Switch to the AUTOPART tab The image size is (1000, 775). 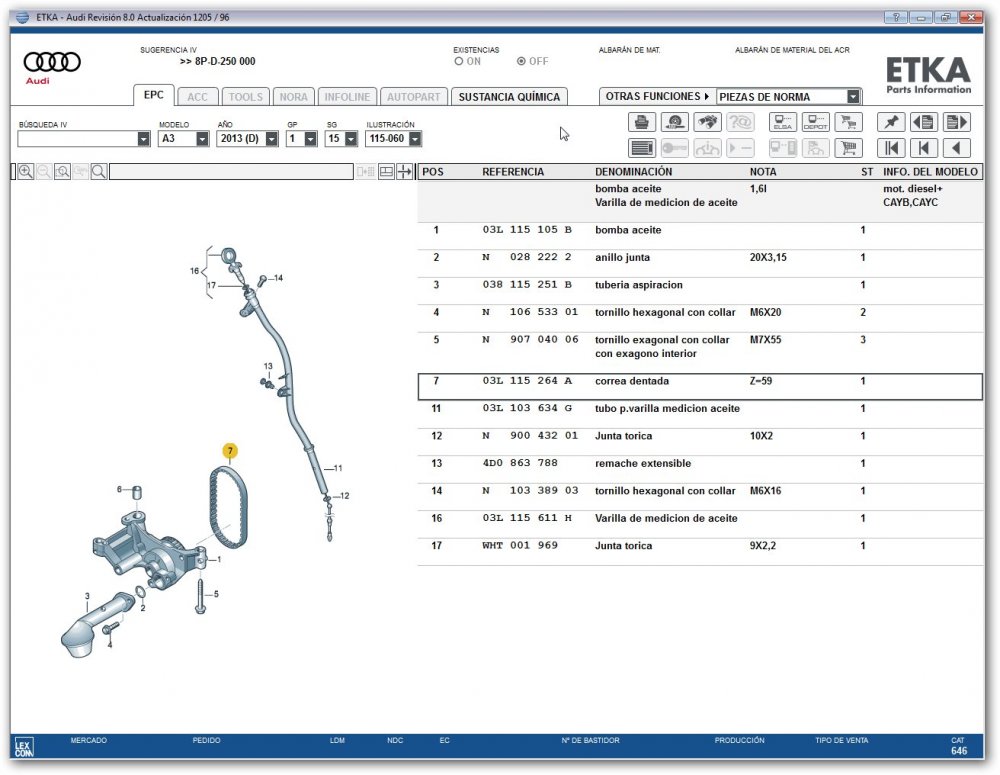pyautogui.click(x=413, y=97)
